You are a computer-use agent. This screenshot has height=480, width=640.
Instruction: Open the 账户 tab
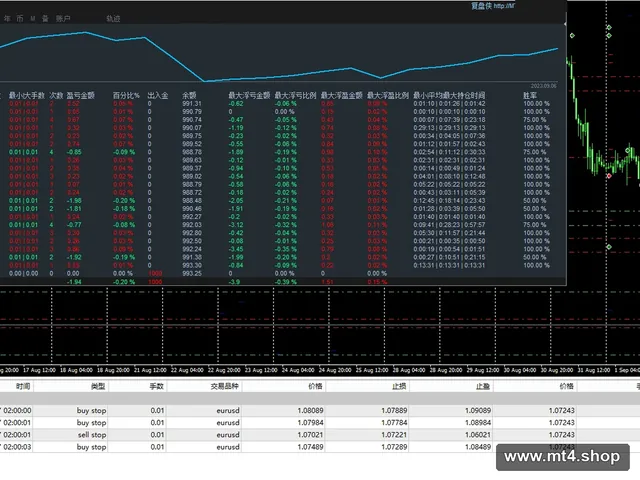63,18
